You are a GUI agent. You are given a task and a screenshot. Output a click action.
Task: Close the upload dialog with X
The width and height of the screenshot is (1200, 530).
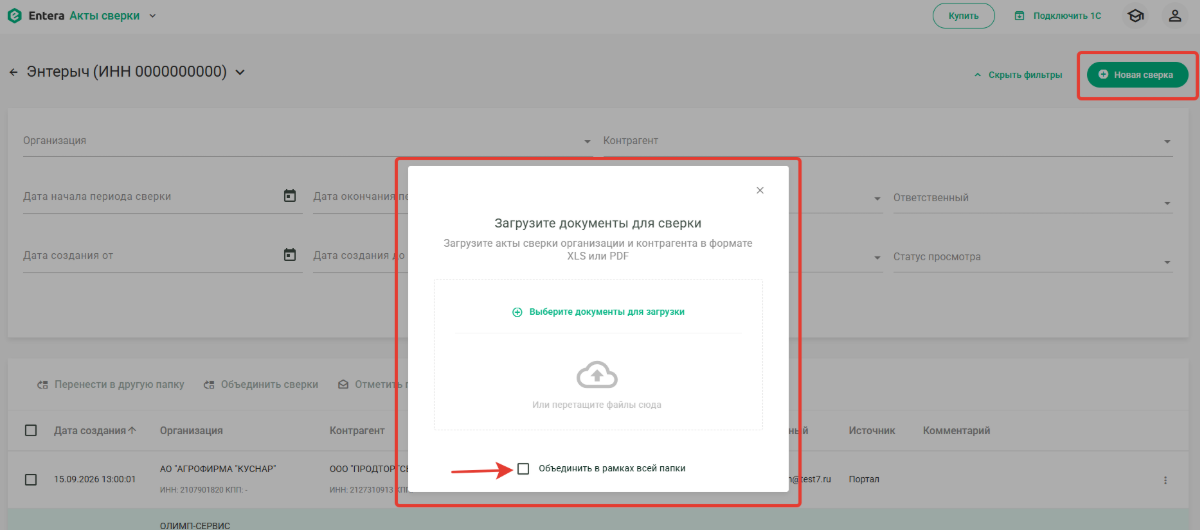(x=760, y=190)
